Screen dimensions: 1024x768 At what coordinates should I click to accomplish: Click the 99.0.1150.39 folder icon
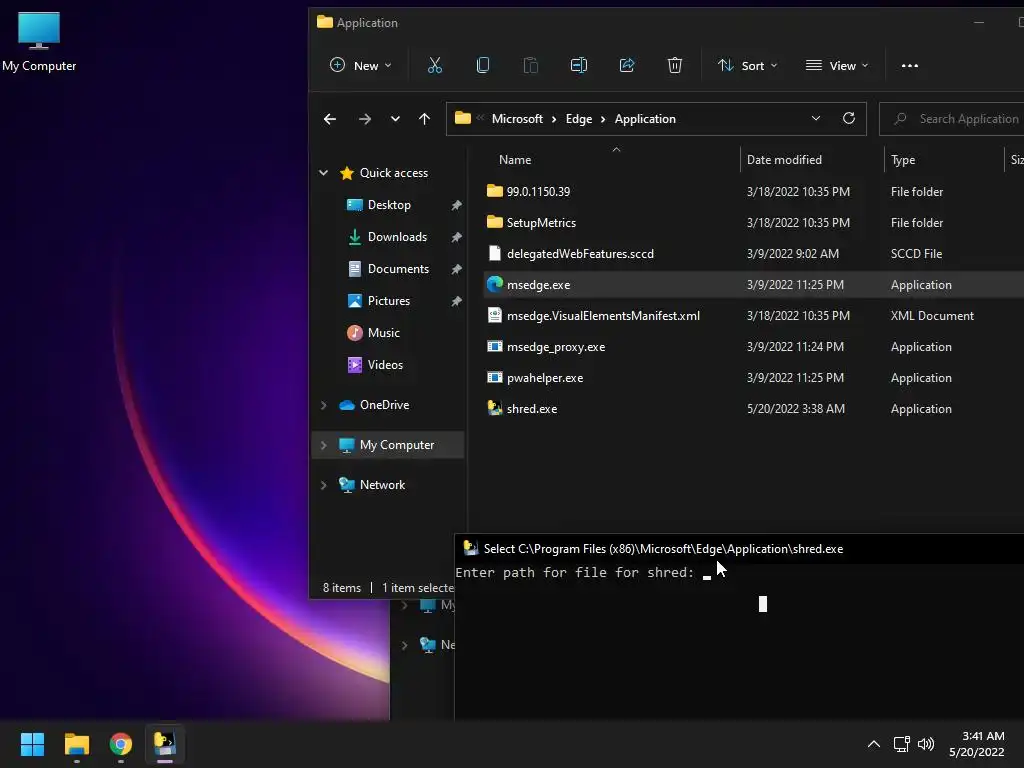pyautogui.click(x=494, y=191)
